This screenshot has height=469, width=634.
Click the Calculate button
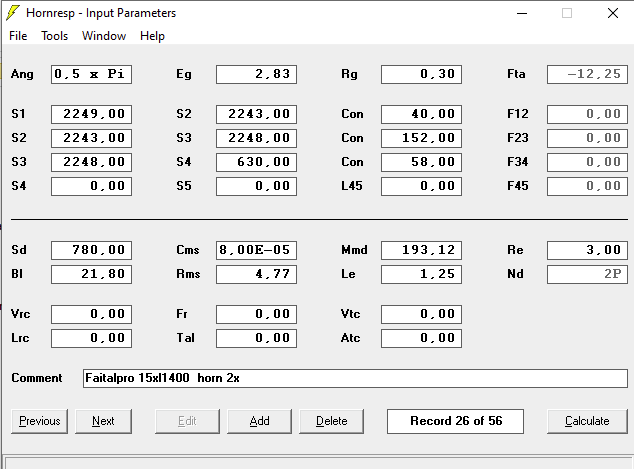(587, 421)
